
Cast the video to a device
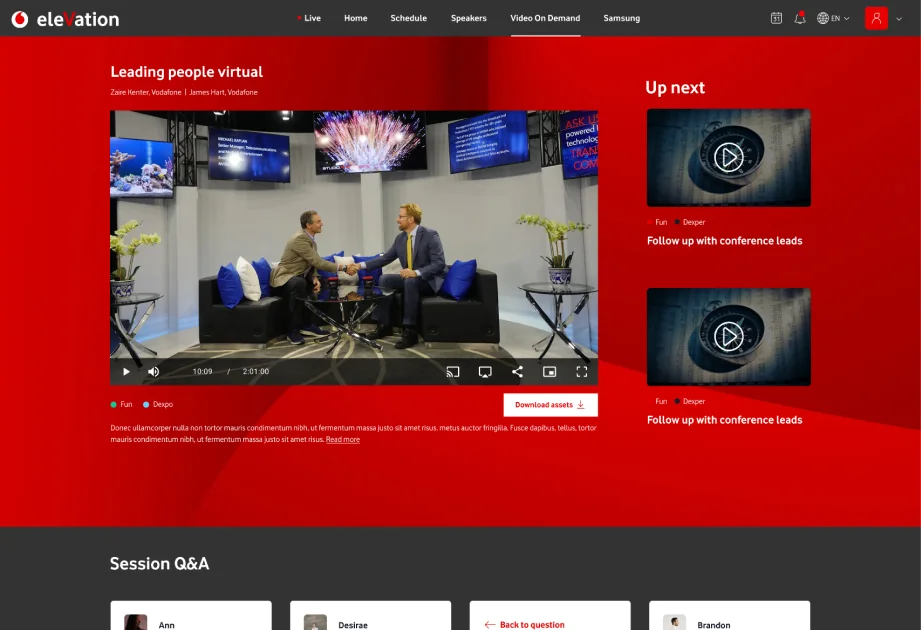click(x=452, y=372)
